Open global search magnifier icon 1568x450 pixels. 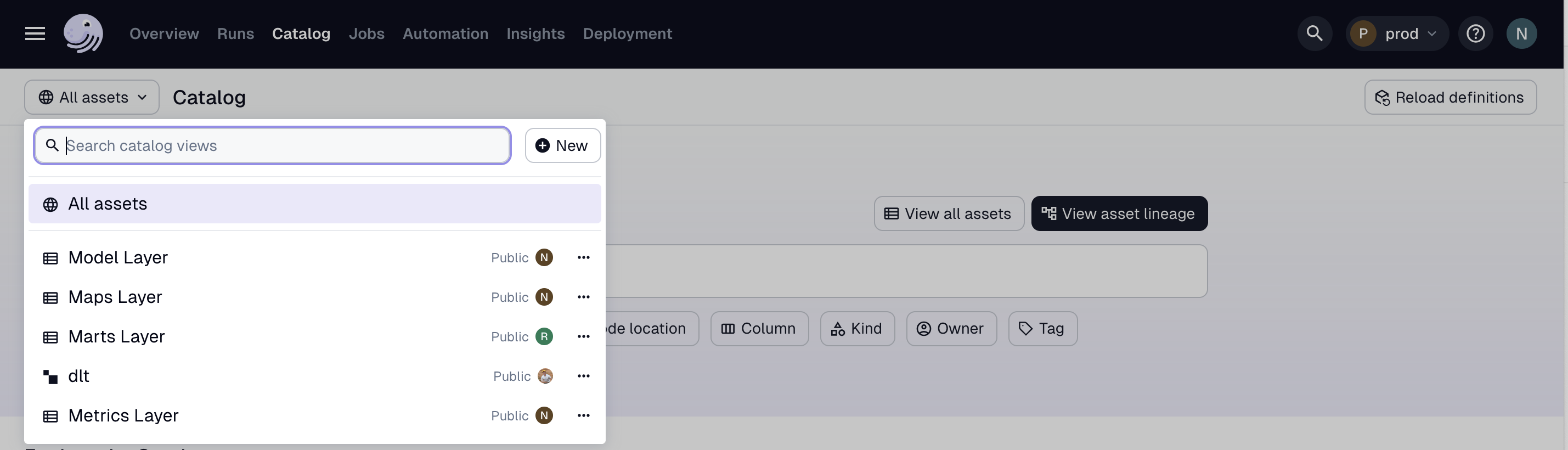coord(1314,33)
